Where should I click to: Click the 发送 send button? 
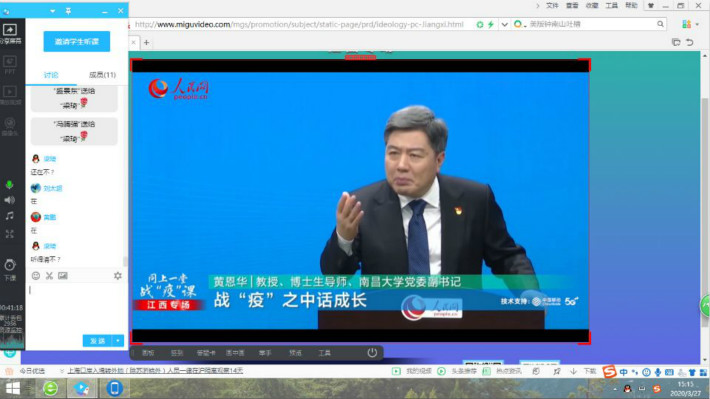point(98,341)
